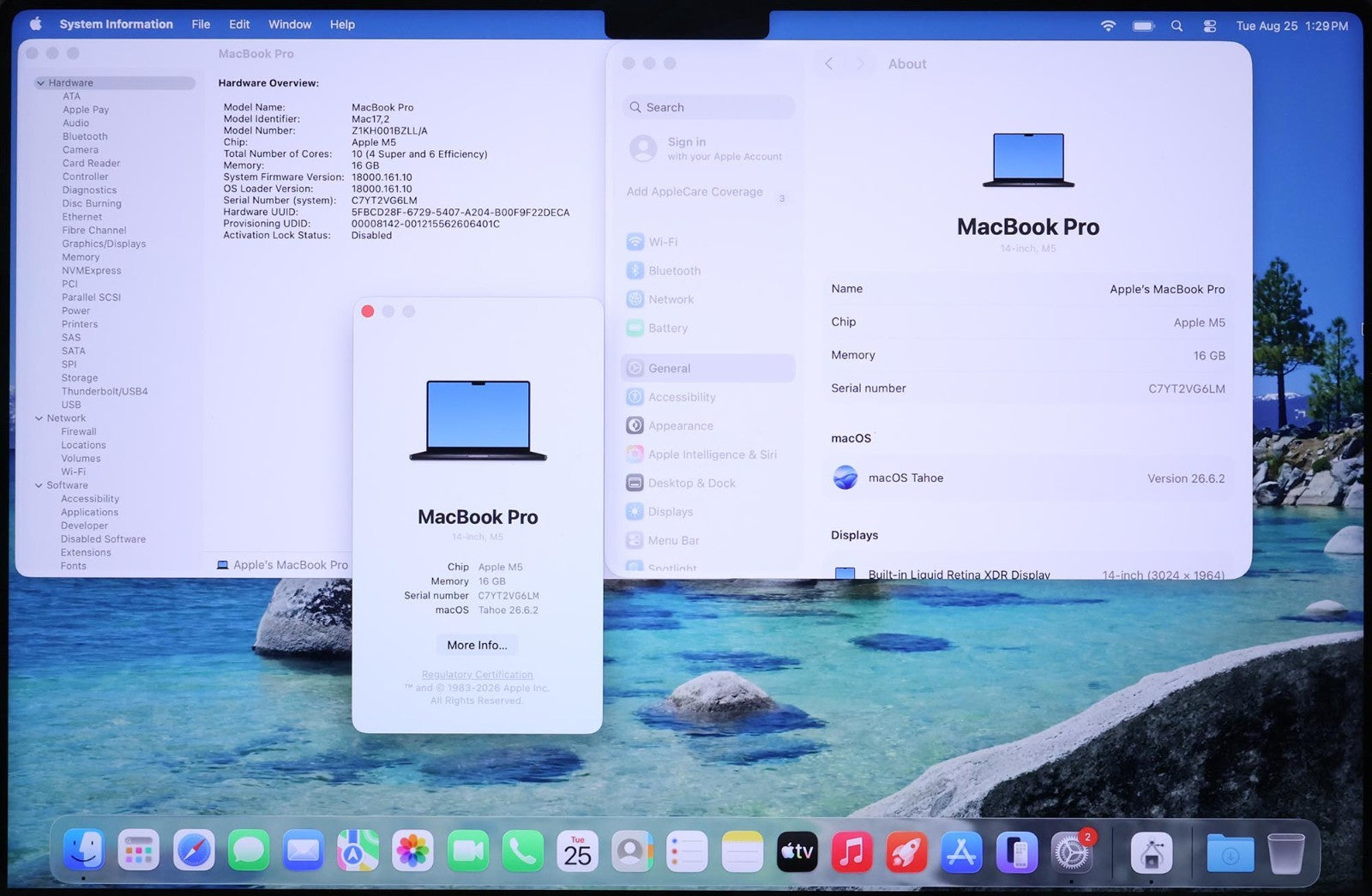Open Bluetooth pane in System Settings sidebar
1372x896 pixels.
pos(708,271)
